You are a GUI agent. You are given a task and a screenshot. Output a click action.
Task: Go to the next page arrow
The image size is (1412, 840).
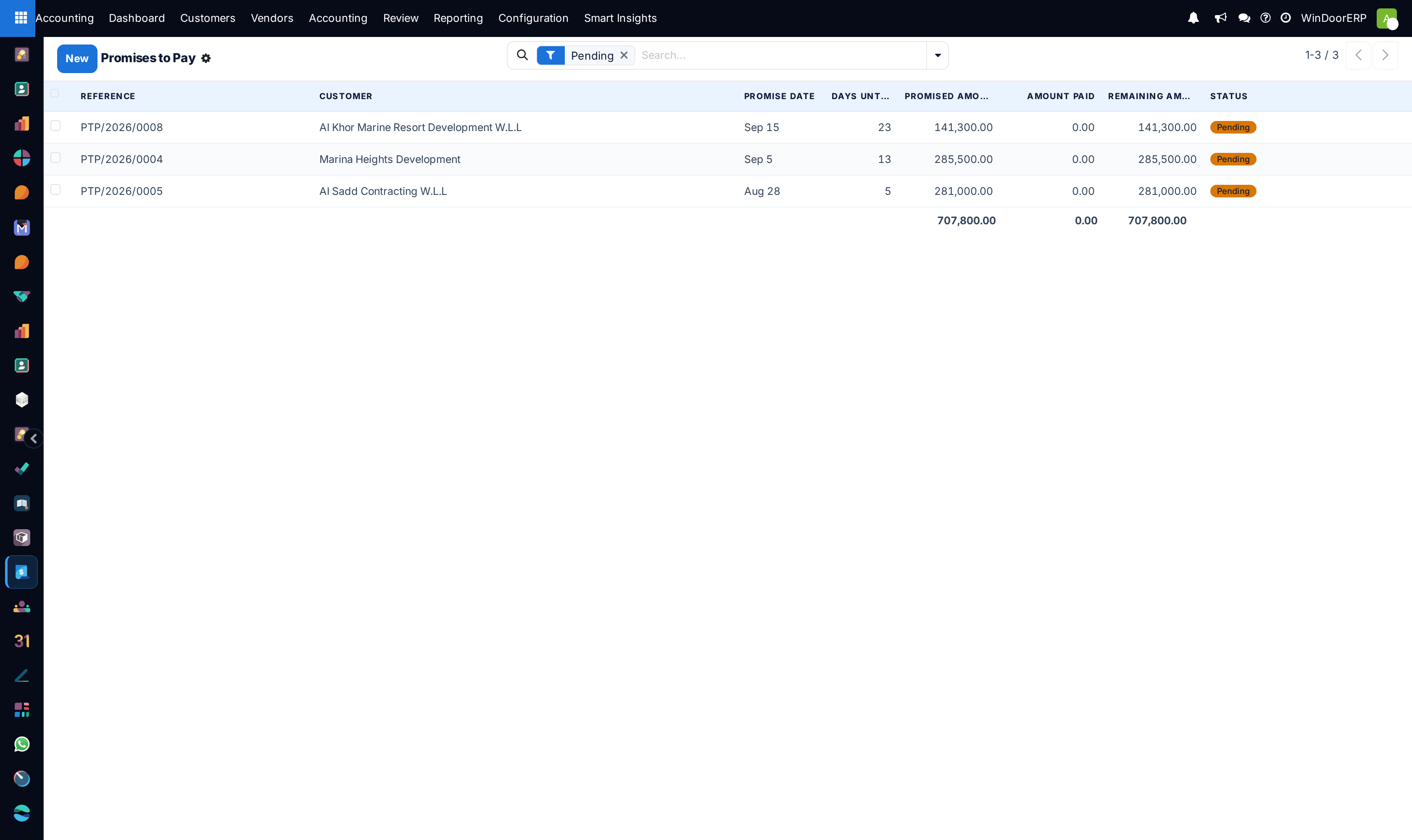point(1386,55)
